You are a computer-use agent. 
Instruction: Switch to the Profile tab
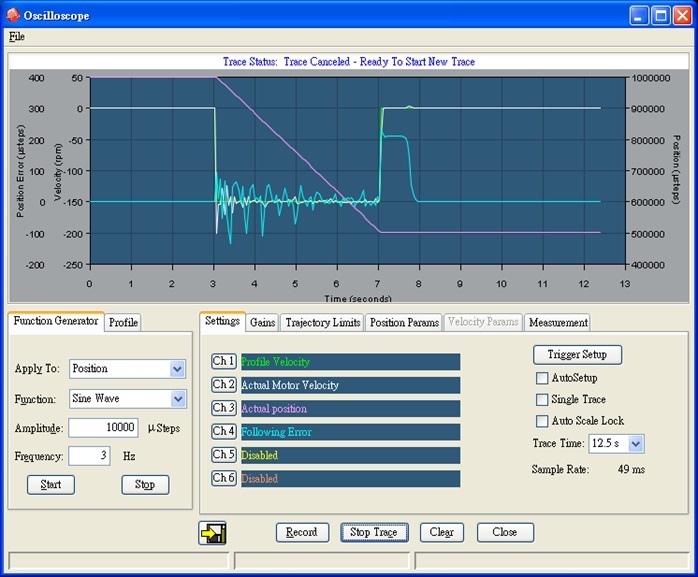[123, 322]
